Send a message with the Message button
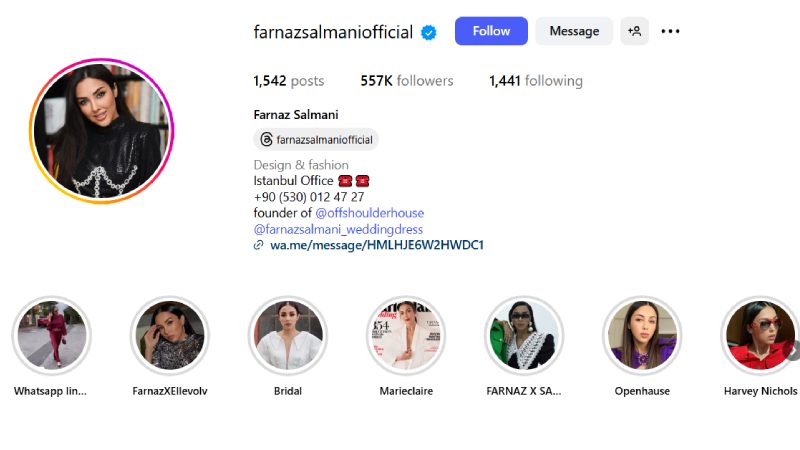Image resolution: width=800 pixels, height=450 pixels. pyautogui.click(x=574, y=31)
